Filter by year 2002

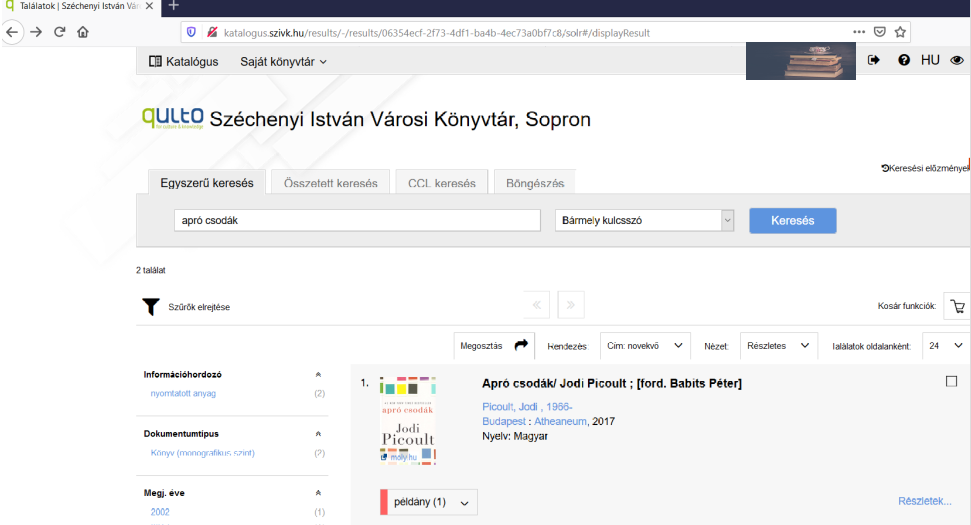[160, 512]
